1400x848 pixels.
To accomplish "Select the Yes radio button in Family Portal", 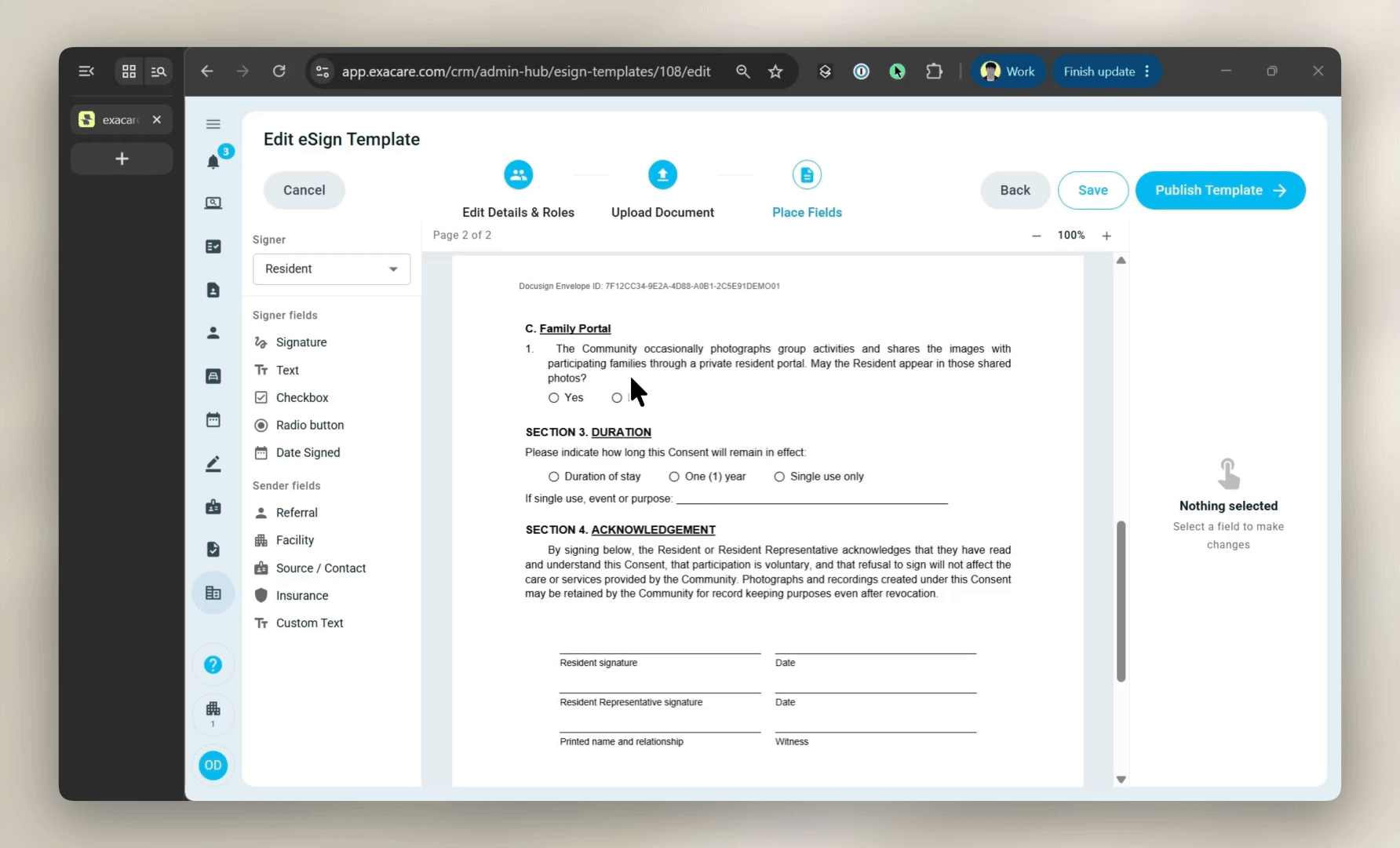I will point(553,398).
